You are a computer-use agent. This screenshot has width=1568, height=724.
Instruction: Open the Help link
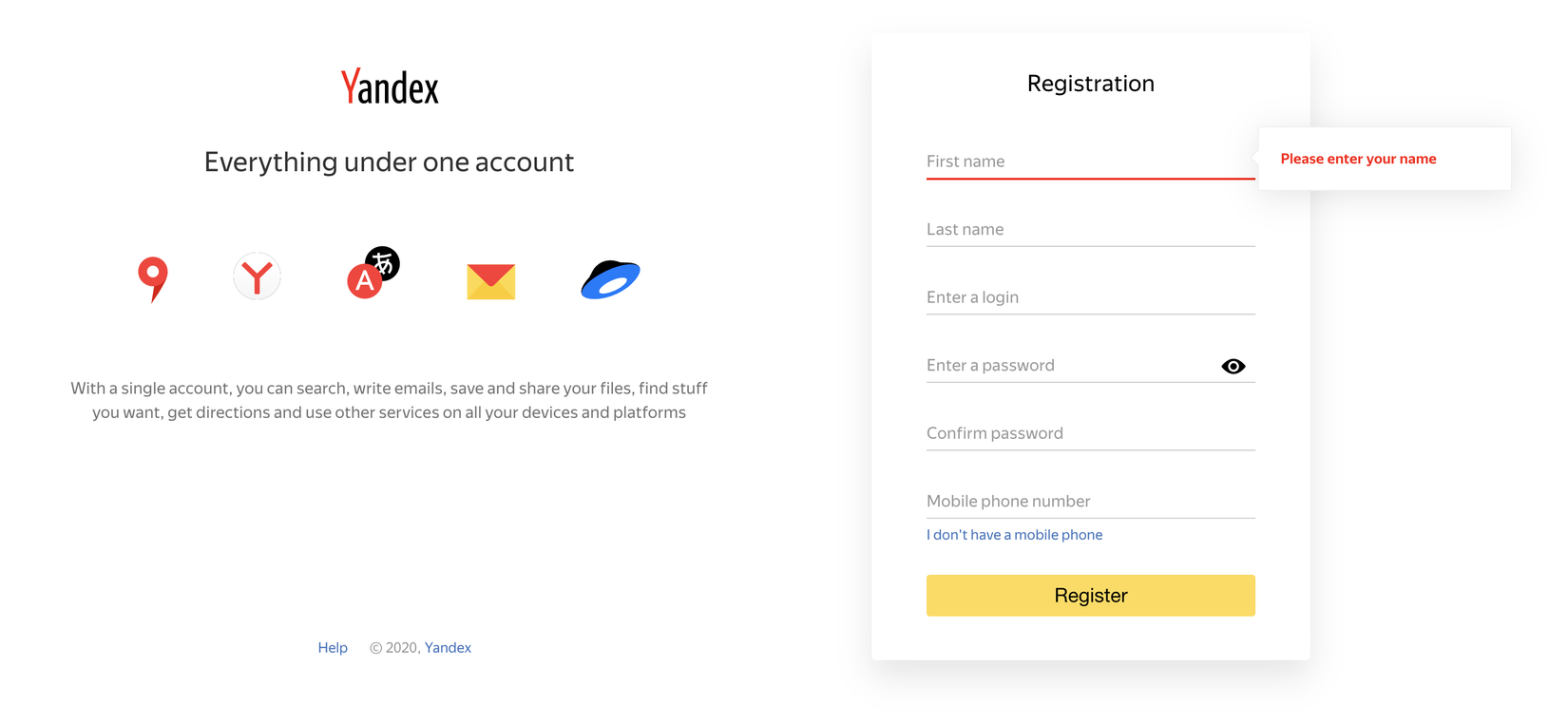[333, 648]
